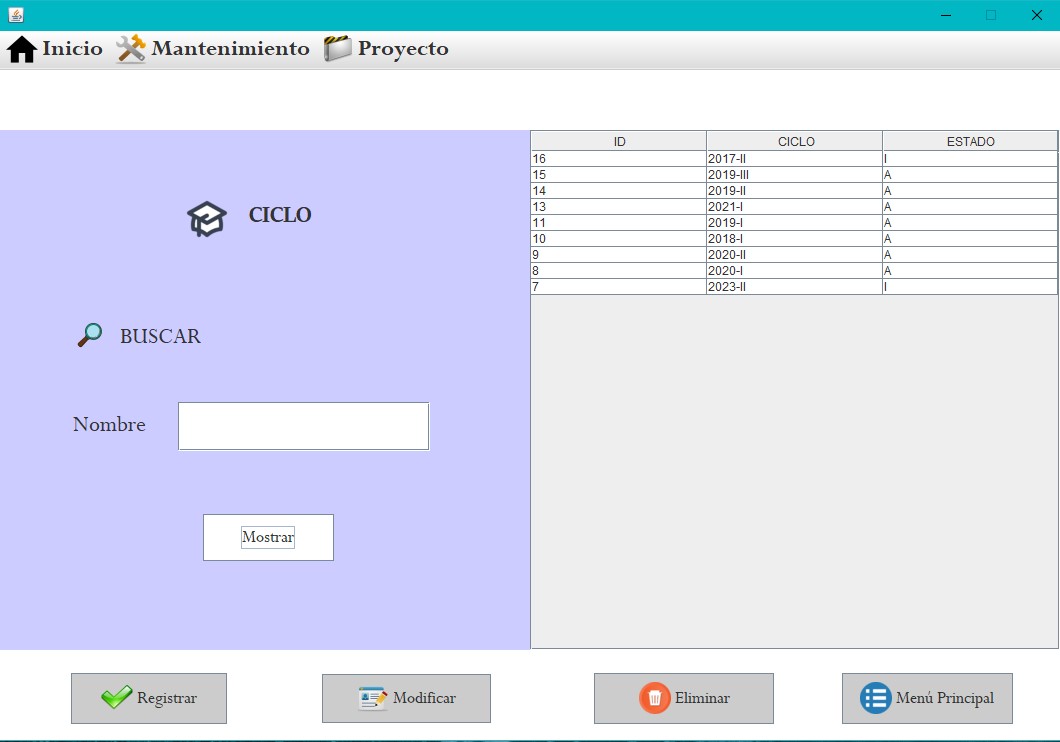This screenshot has width=1060, height=742.
Task: Click the 2018-I cycle cell
Action: (794, 239)
